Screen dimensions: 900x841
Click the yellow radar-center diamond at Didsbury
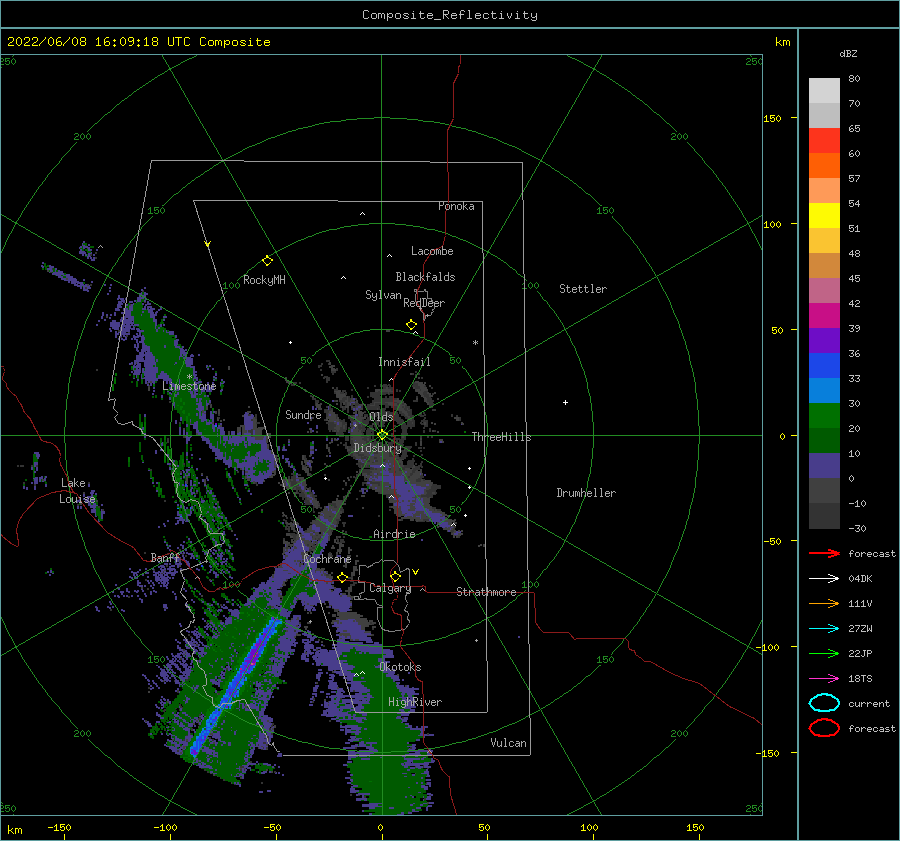pos(382,435)
